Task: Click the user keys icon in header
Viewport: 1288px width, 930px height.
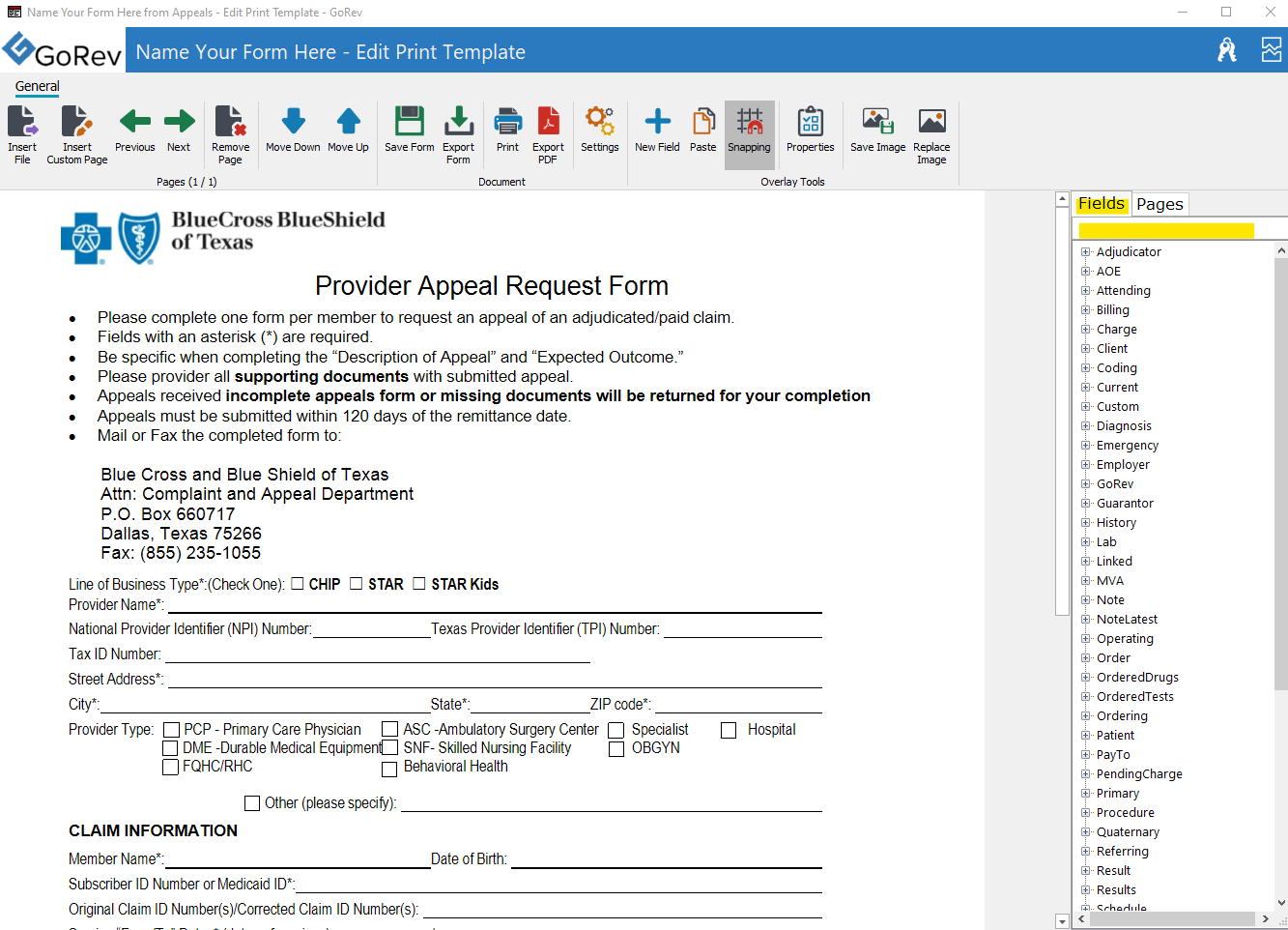Action: [1227, 50]
